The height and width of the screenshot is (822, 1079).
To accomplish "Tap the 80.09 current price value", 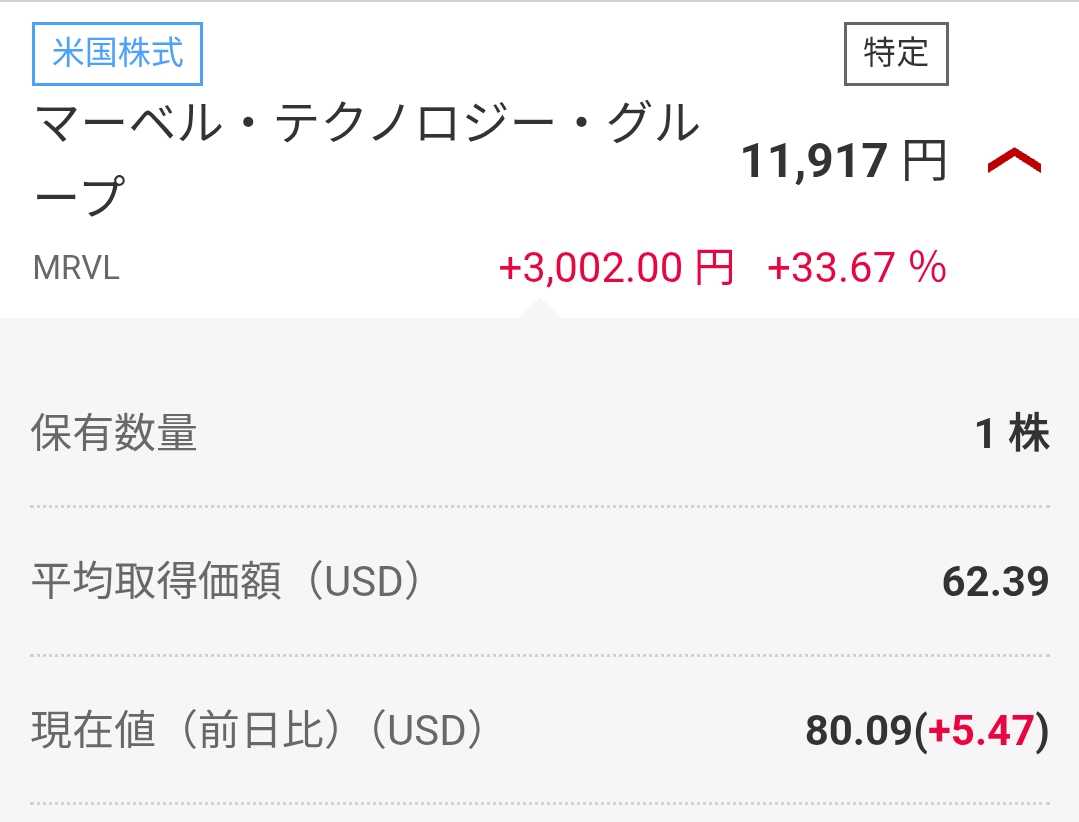I will click(x=859, y=731).
